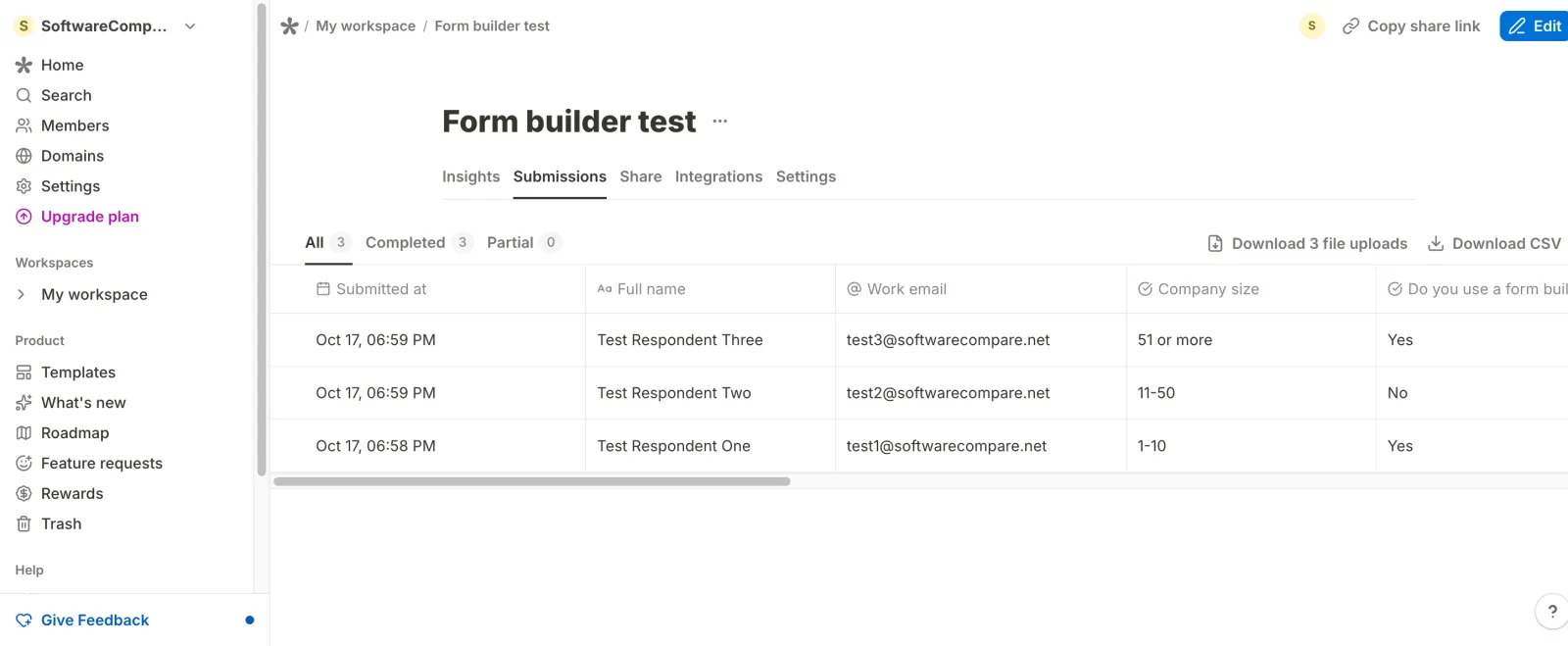Click the Roadmap map icon
1568x646 pixels.
24,433
